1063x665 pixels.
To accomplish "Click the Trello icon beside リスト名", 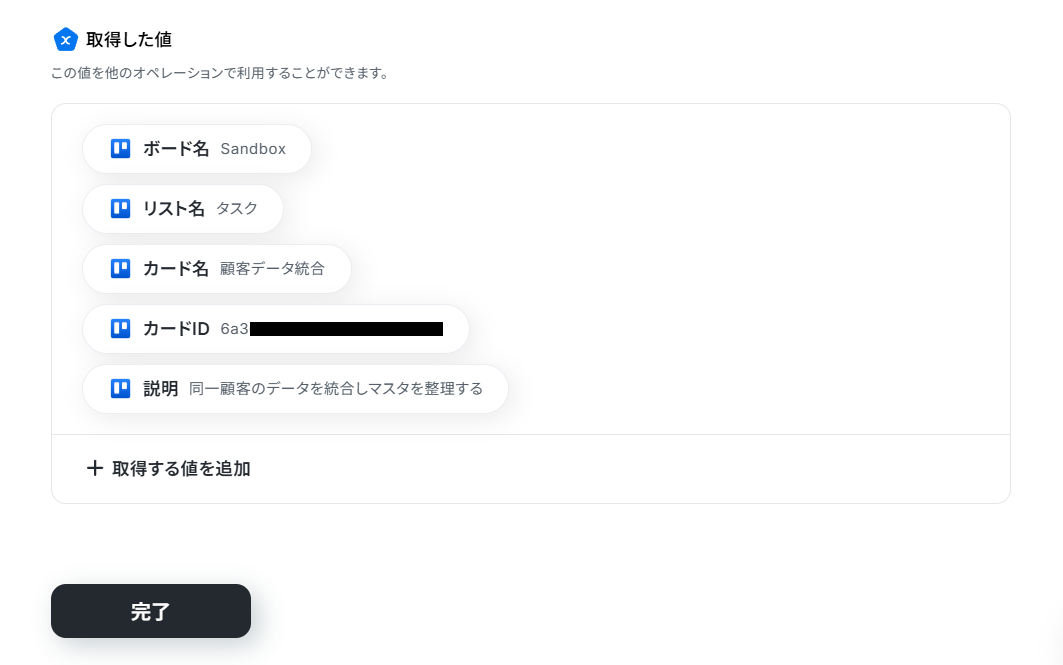I will [121, 209].
